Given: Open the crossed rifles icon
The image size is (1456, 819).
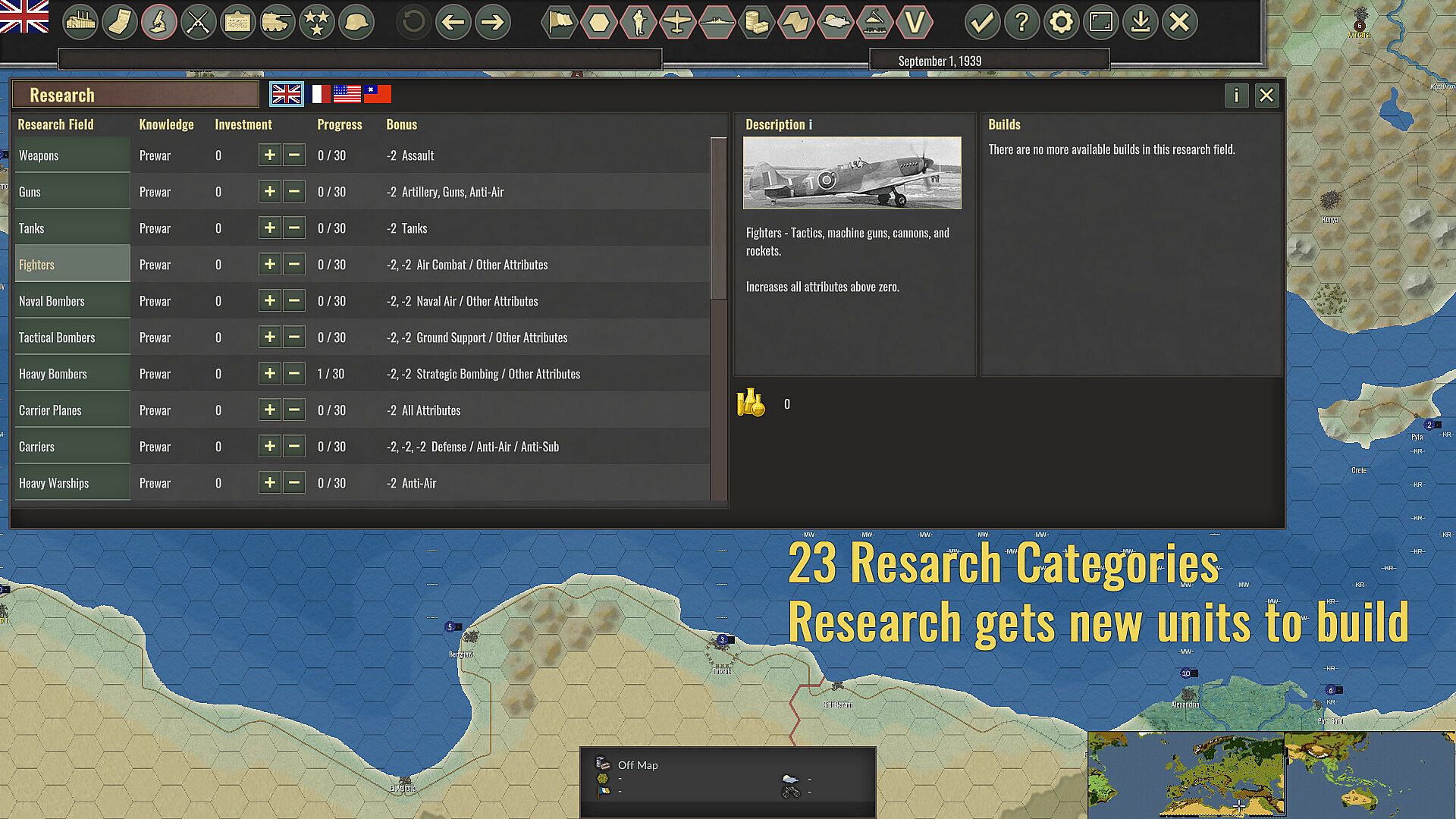Looking at the screenshot, I should tap(198, 22).
